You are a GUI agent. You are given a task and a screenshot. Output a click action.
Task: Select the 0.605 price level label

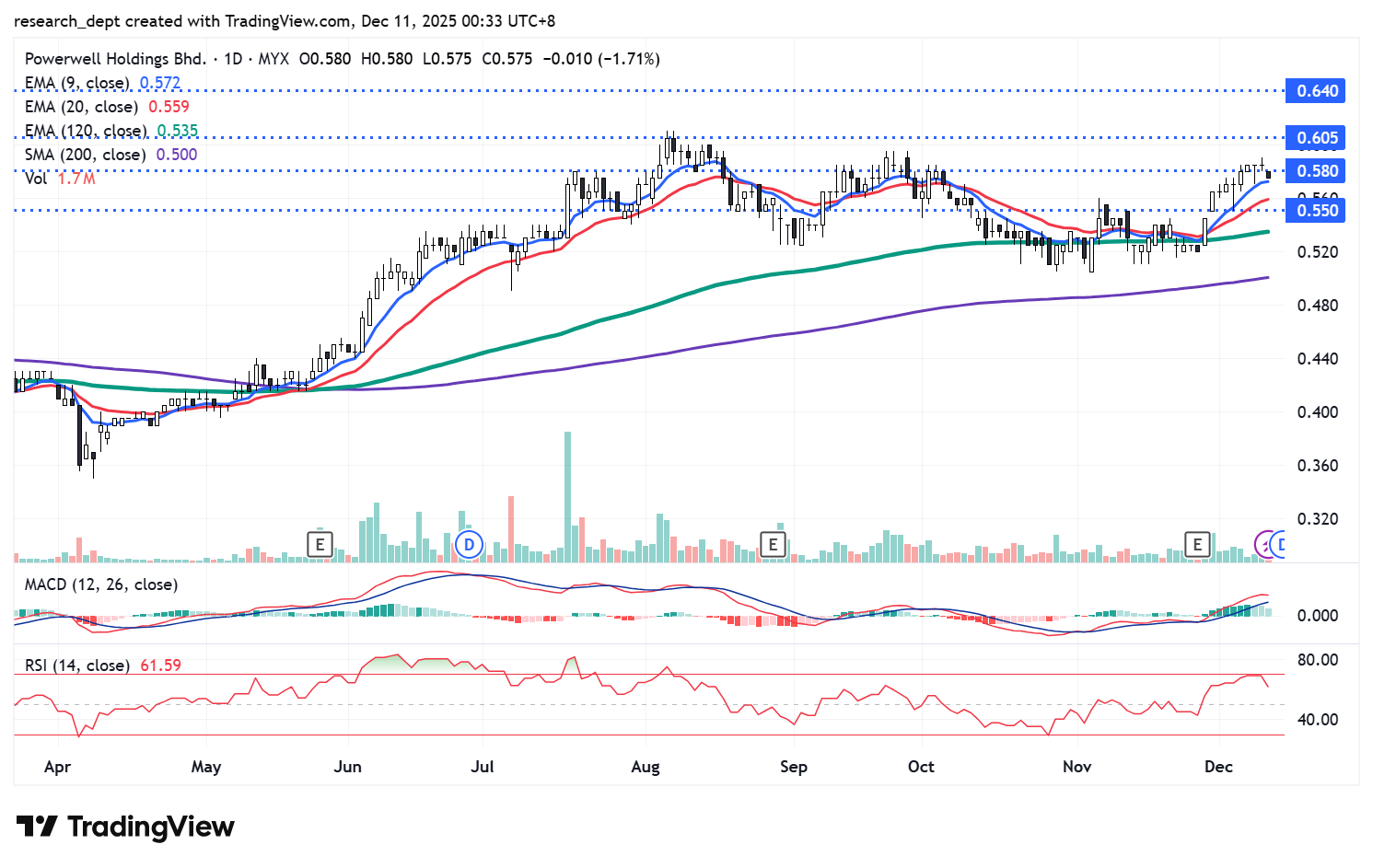click(x=1317, y=138)
